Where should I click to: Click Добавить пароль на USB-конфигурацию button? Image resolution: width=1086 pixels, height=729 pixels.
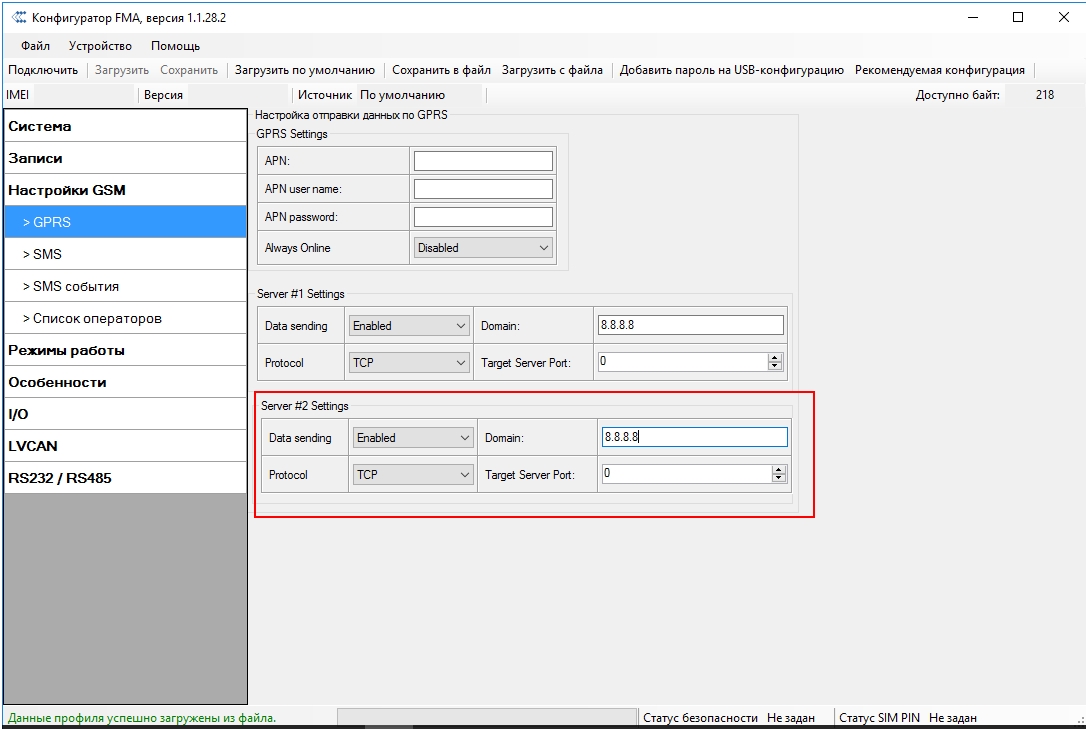[x=731, y=70]
